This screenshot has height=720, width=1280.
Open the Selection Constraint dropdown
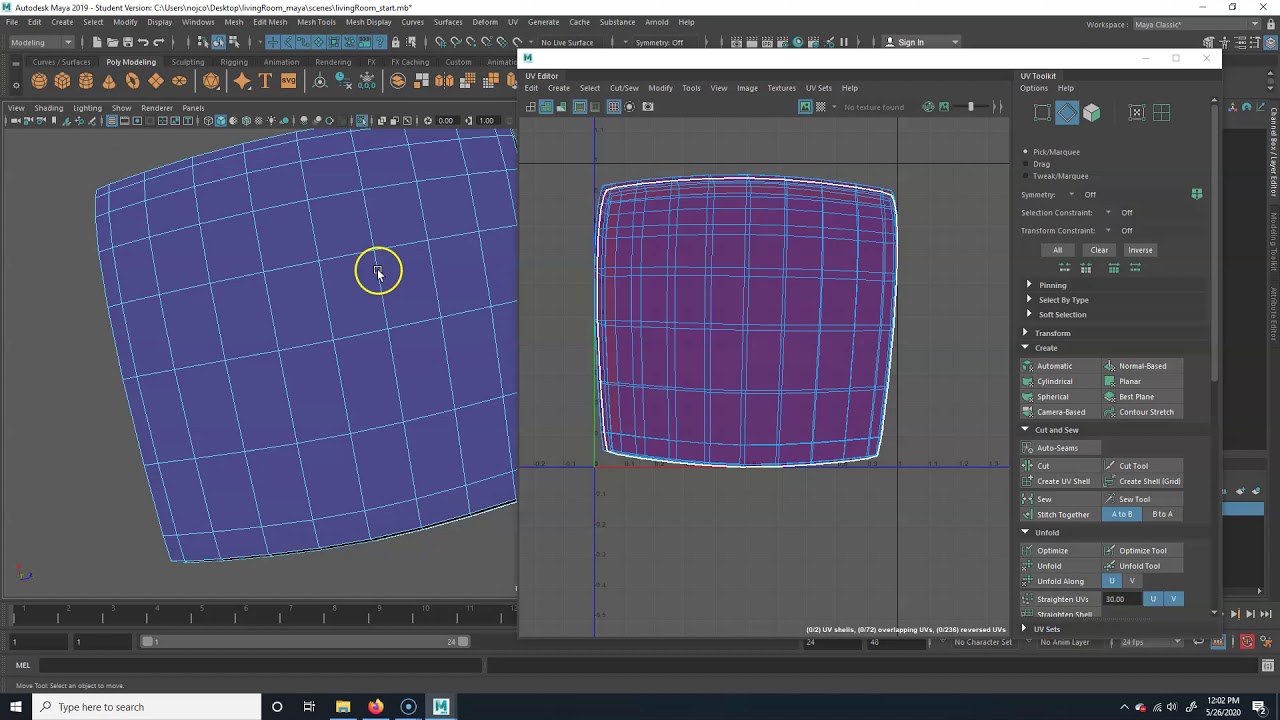[x=1108, y=213]
